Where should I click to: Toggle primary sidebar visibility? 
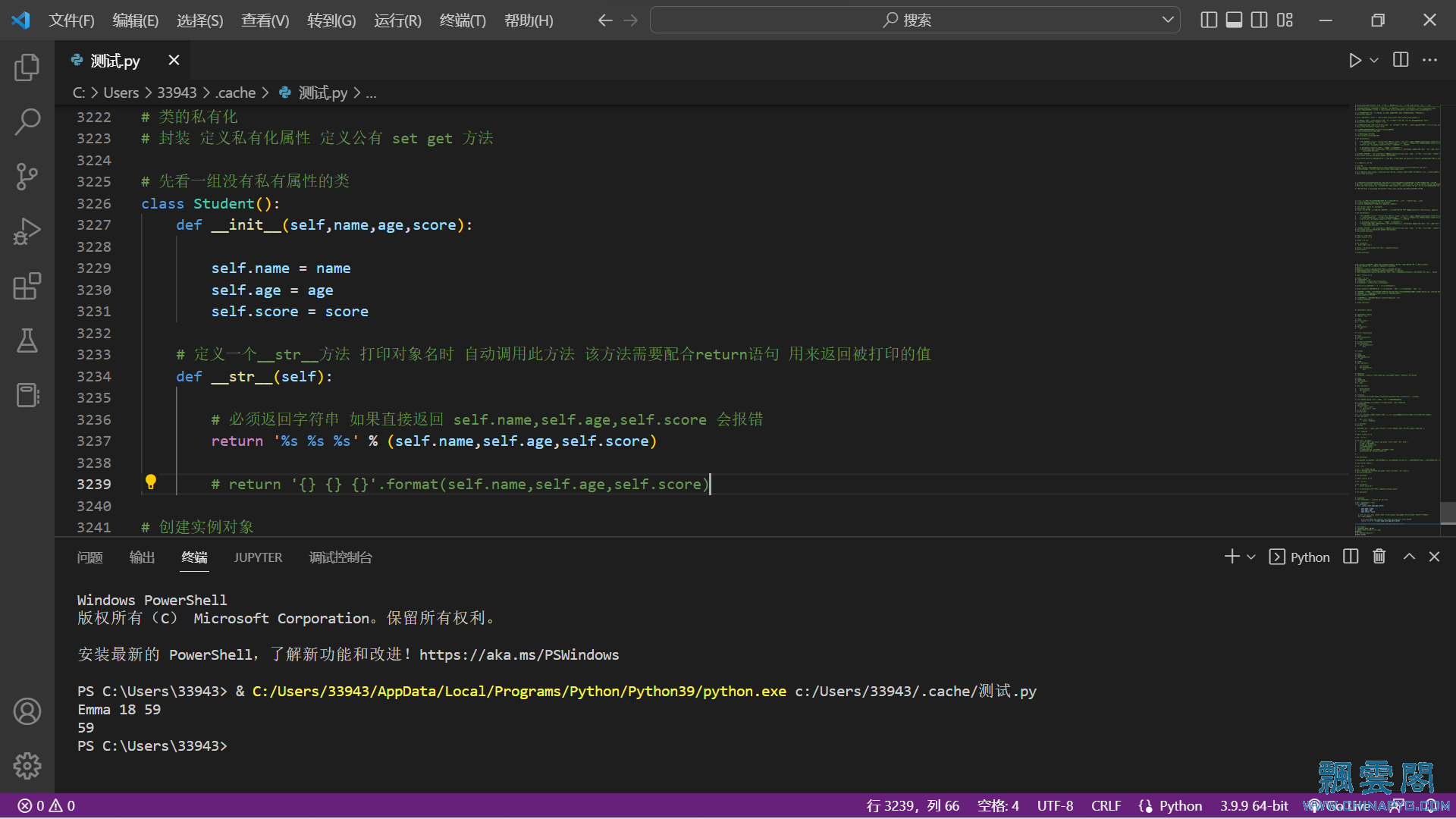click(x=1209, y=20)
